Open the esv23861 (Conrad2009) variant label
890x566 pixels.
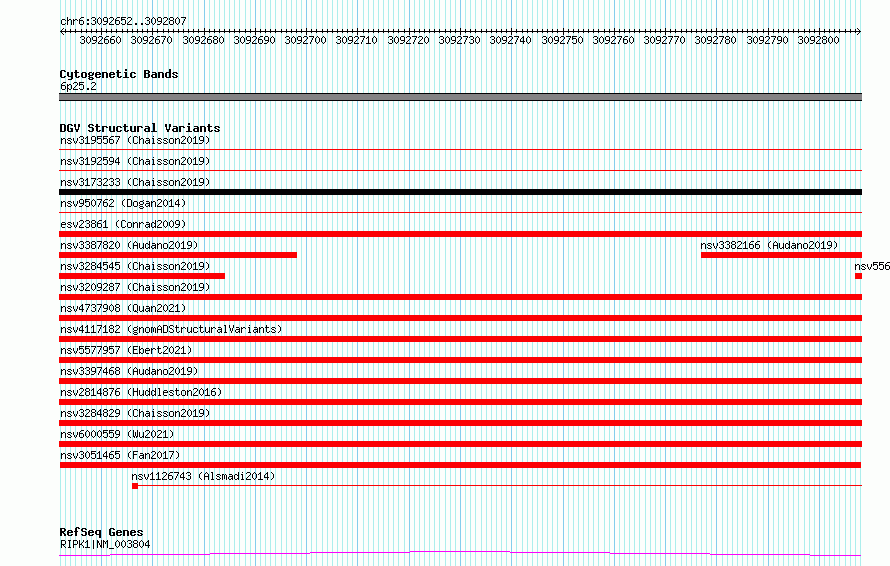123,224
